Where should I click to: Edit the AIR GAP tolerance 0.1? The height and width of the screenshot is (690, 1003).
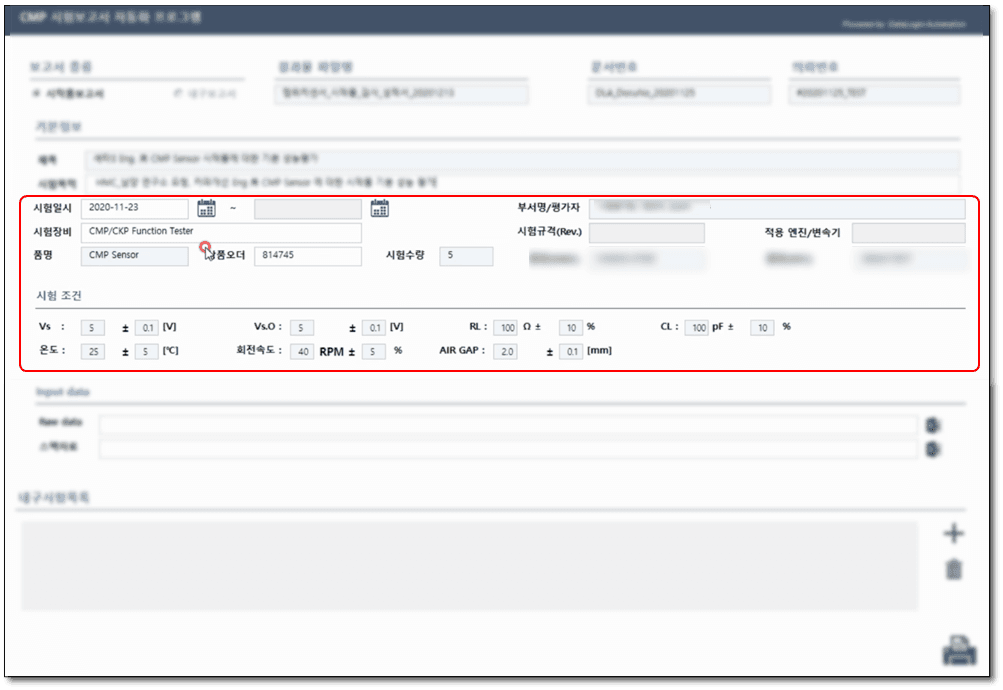pyautogui.click(x=571, y=352)
